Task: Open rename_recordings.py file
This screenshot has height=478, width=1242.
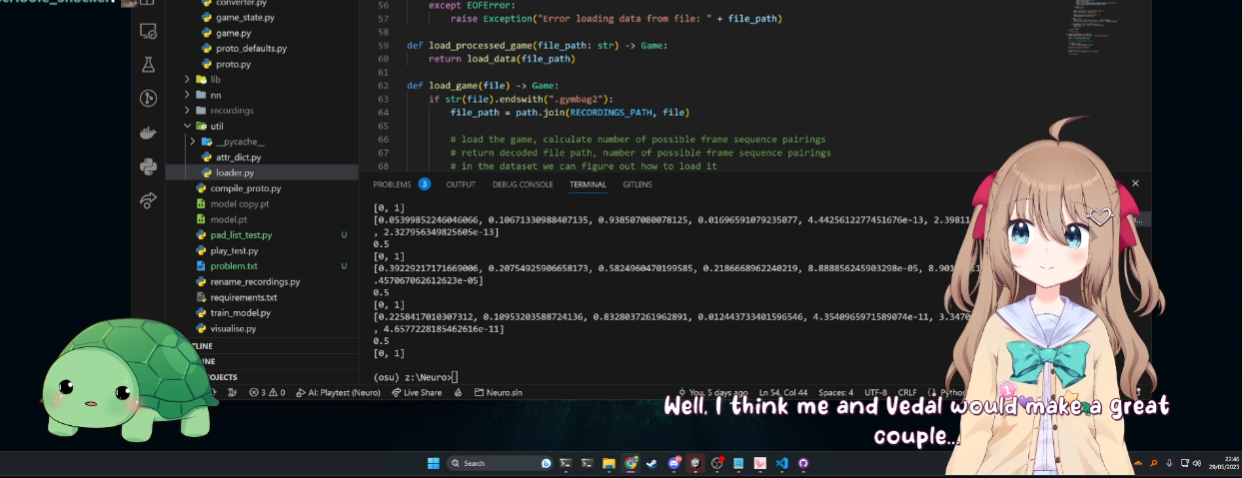Action: coord(255,282)
